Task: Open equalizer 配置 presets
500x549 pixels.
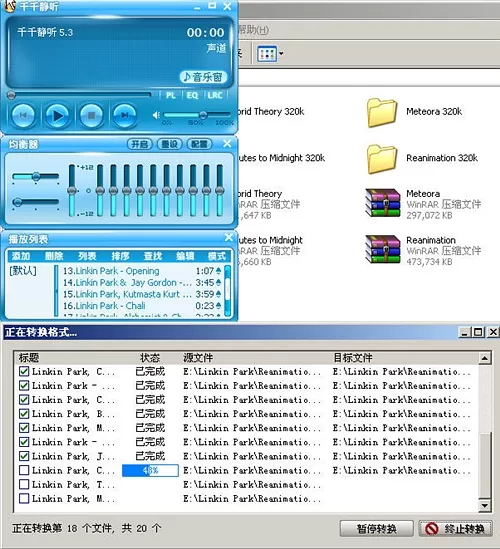Action: coord(200,144)
